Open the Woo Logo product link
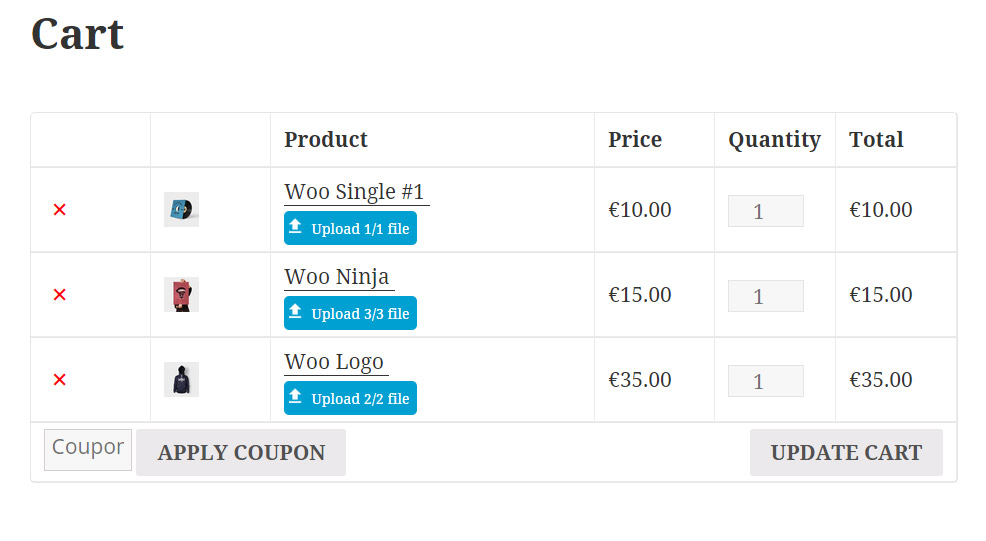Screen dimensions: 986x541 pos(334,362)
